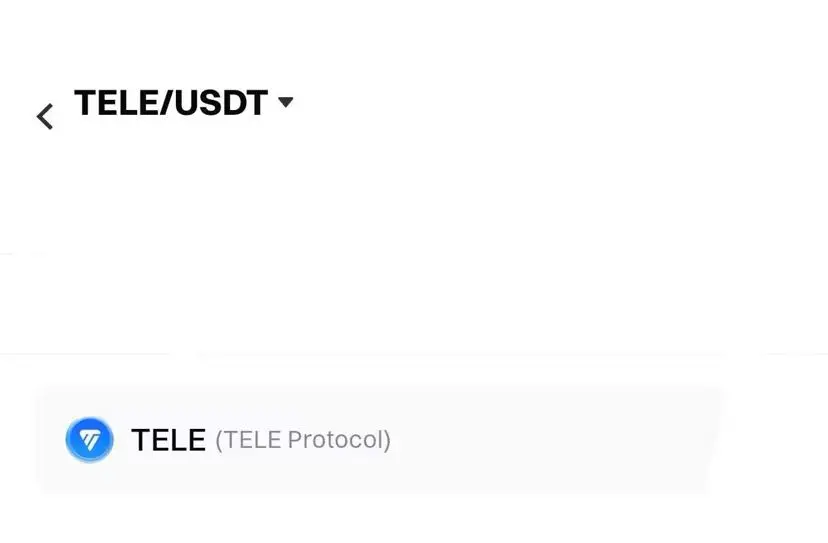Select the TELE/USDT pair title
828x543 pixels.
[x=171, y=102]
